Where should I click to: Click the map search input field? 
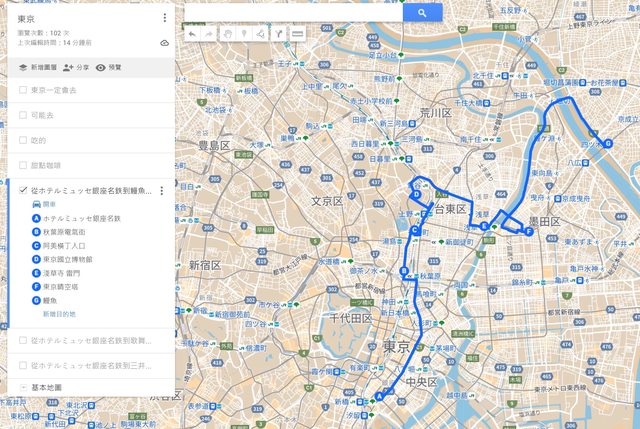[x=293, y=13]
